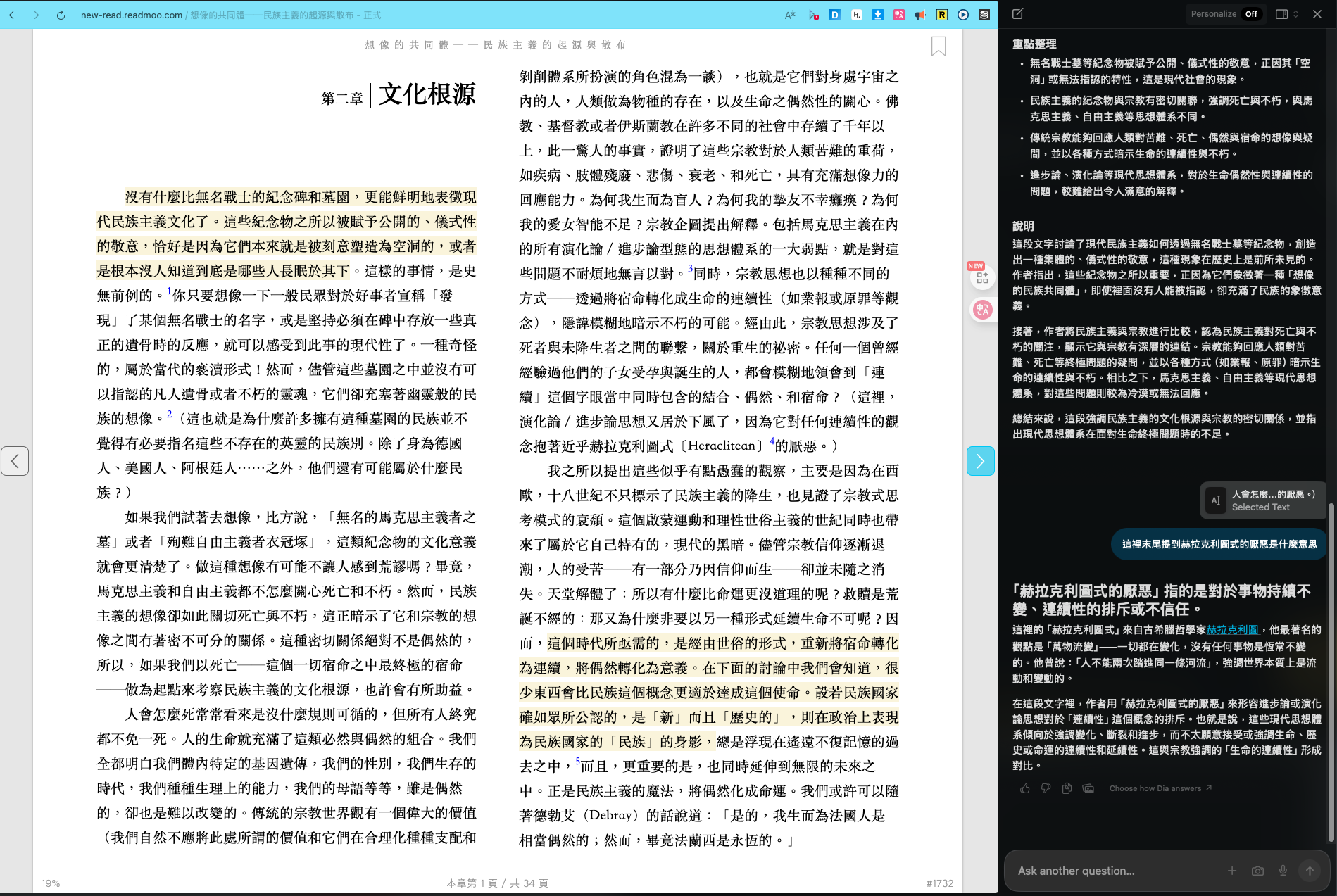The image size is (1337, 896).
Task: Open the blue download arrow extension
Action: point(878,15)
